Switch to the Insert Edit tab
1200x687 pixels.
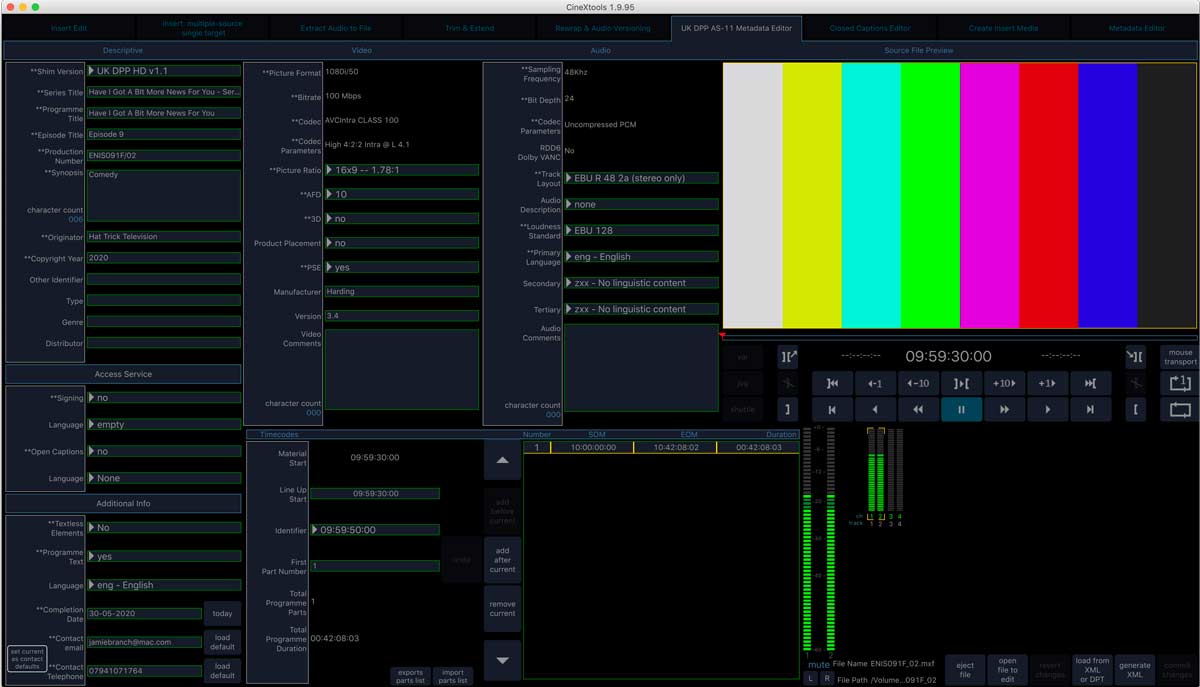pos(69,28)
